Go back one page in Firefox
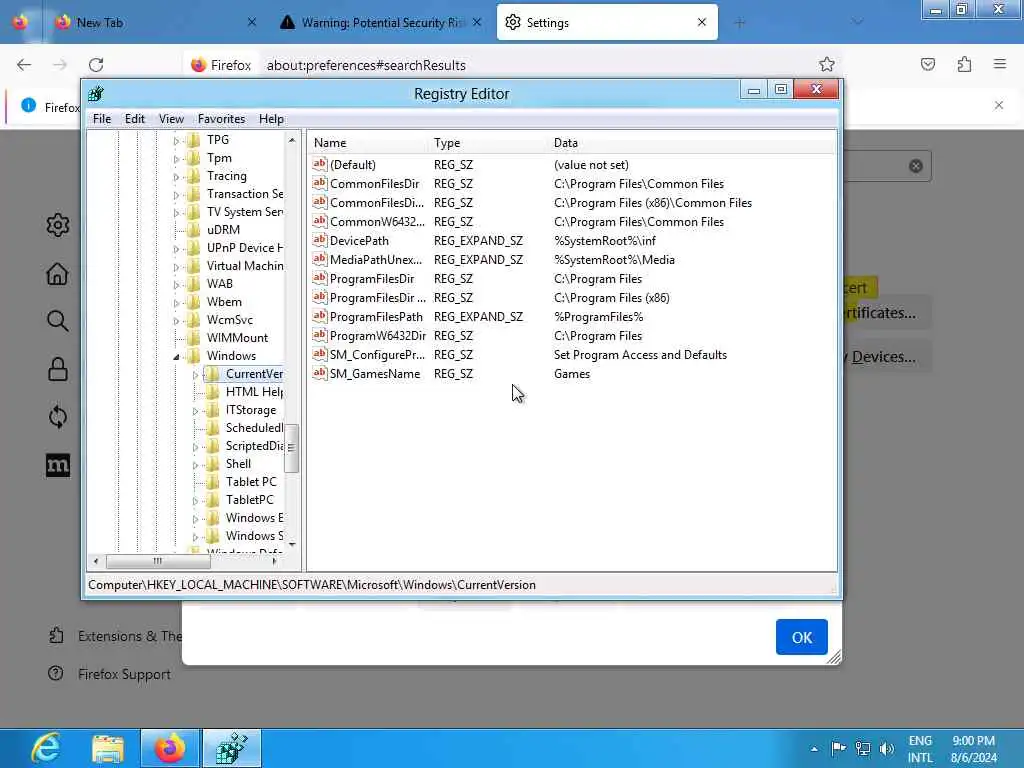This screenshot has height=768, width=1024. [x=24, y=65]
